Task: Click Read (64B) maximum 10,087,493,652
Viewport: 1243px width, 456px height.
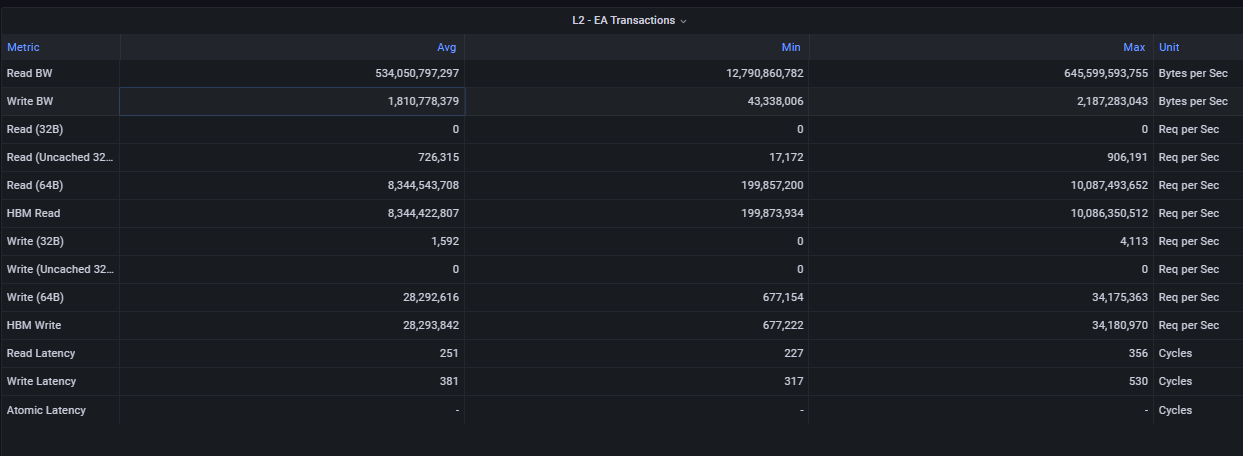Action: (1109, 185)
